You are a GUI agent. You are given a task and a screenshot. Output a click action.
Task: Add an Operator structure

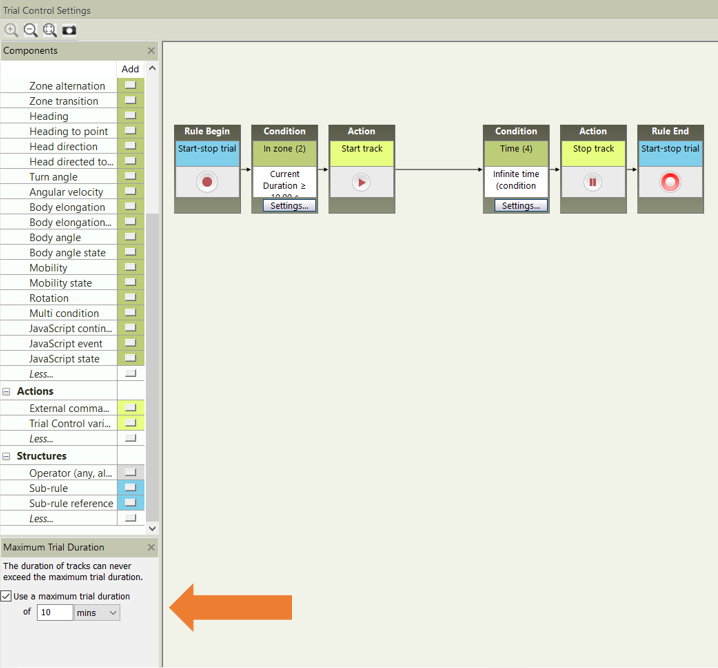(131, 472)
